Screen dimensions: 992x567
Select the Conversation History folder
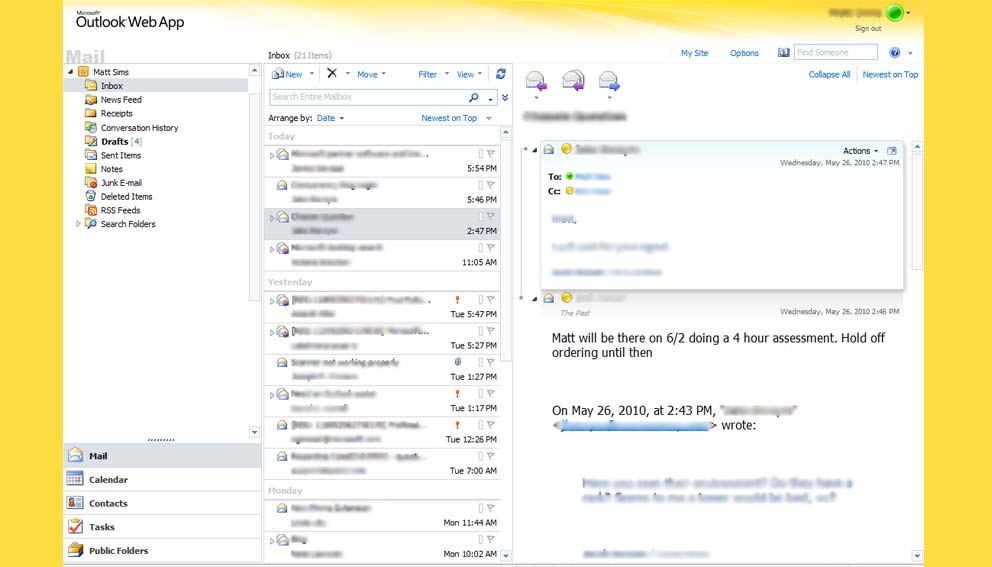click(x=139, y=127)
